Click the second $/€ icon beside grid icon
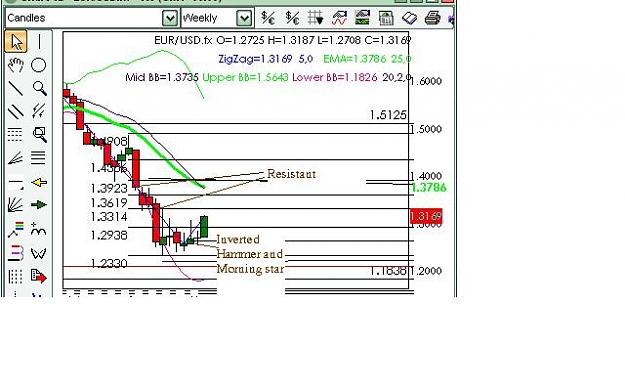 point(292,18)
